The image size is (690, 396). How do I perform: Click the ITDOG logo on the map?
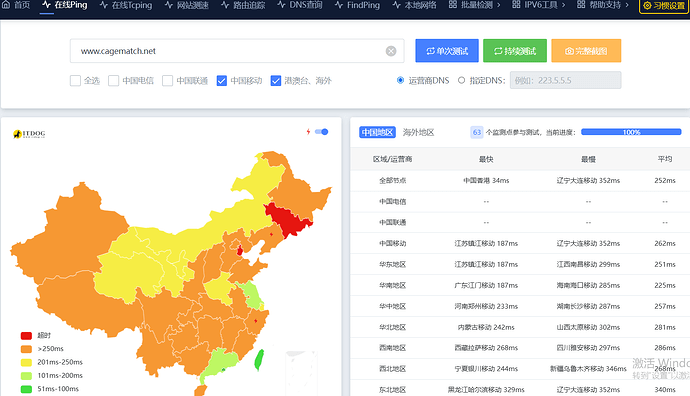29,134
